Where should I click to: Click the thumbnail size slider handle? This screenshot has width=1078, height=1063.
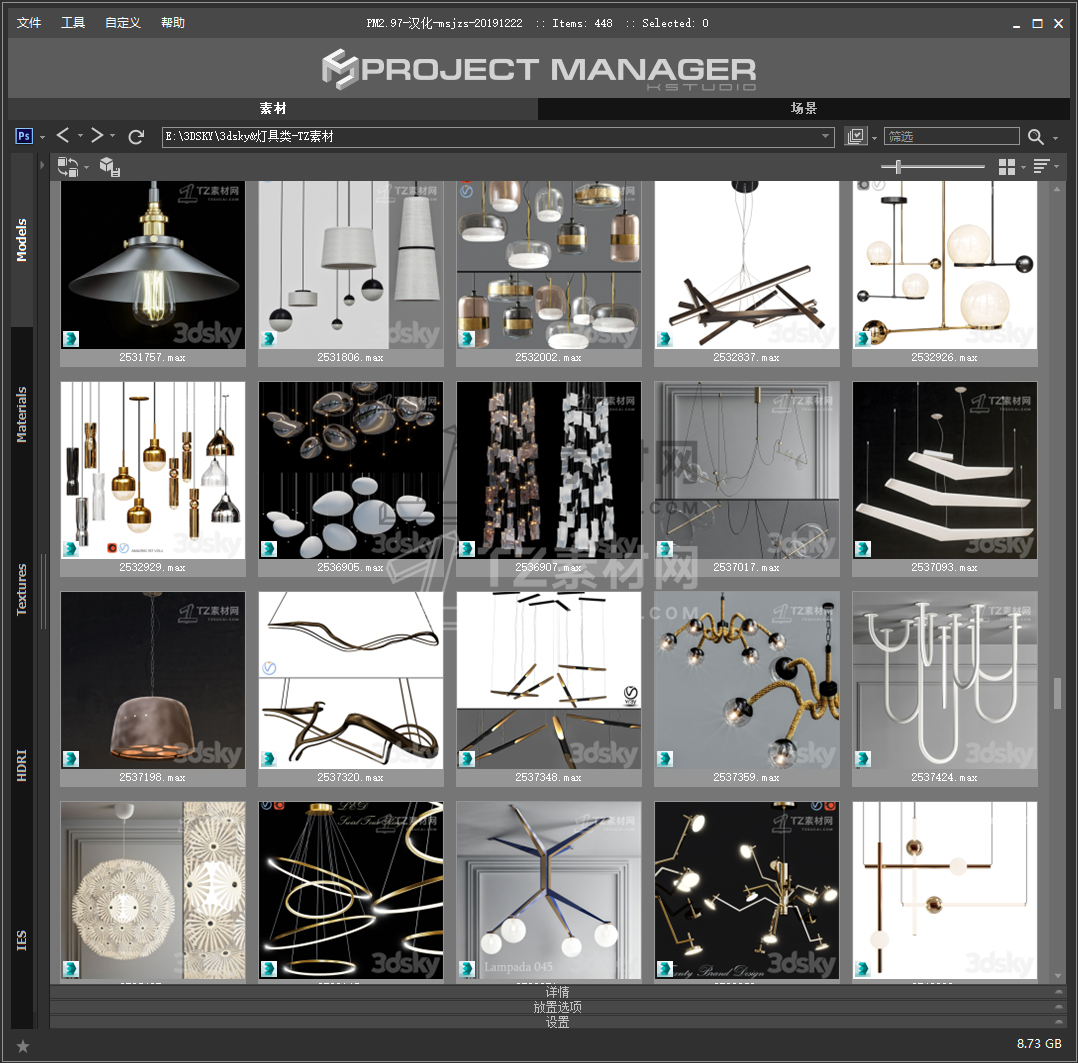(898, 166)
